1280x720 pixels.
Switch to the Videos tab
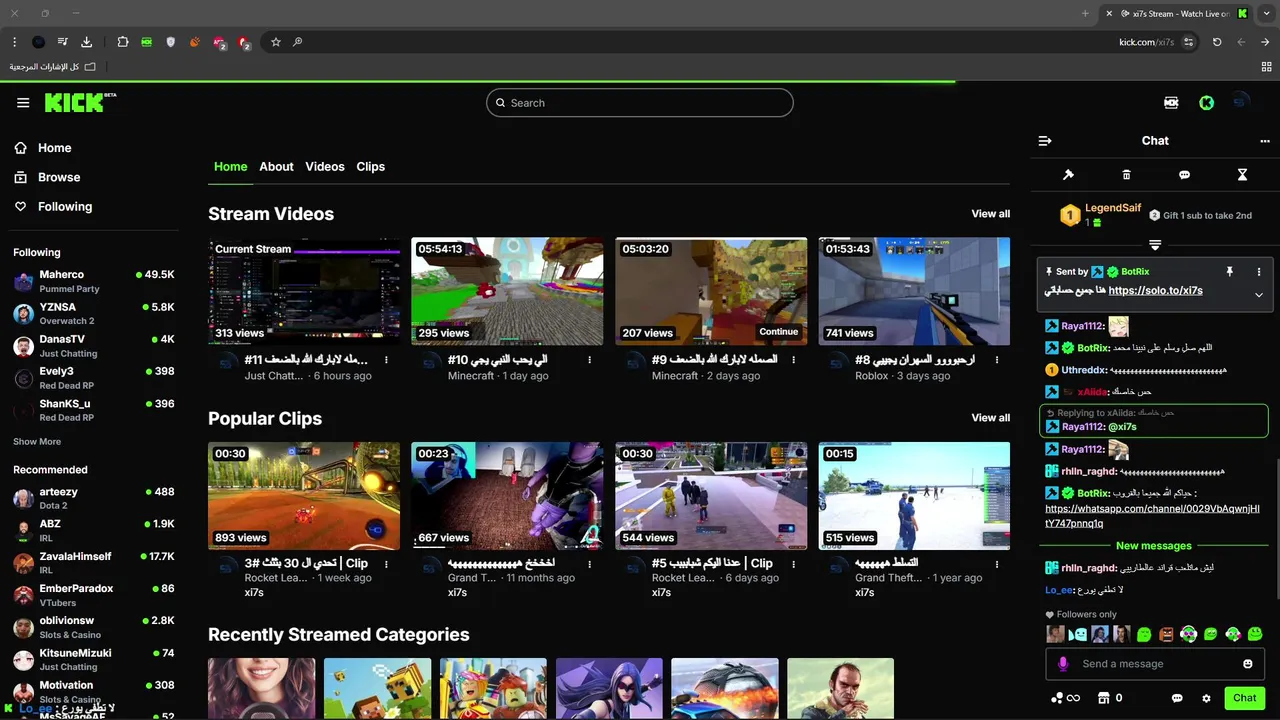coord(325,167)
